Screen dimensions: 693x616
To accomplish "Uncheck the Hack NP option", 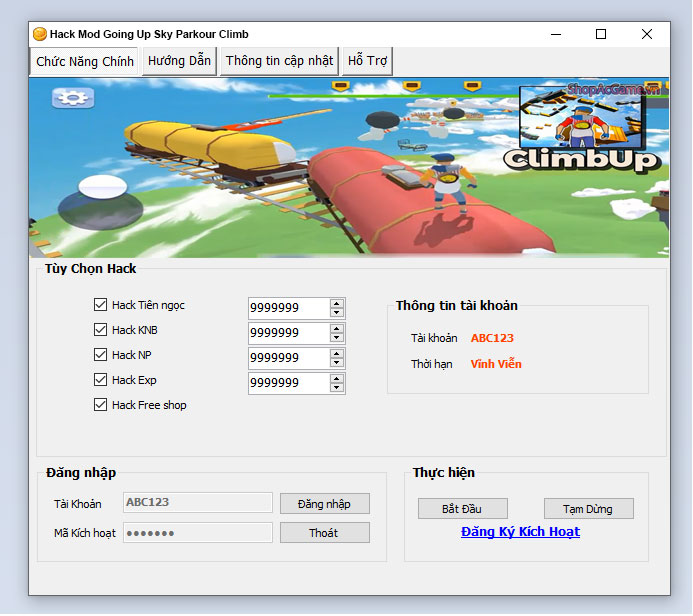I will (x=100, y=354).
